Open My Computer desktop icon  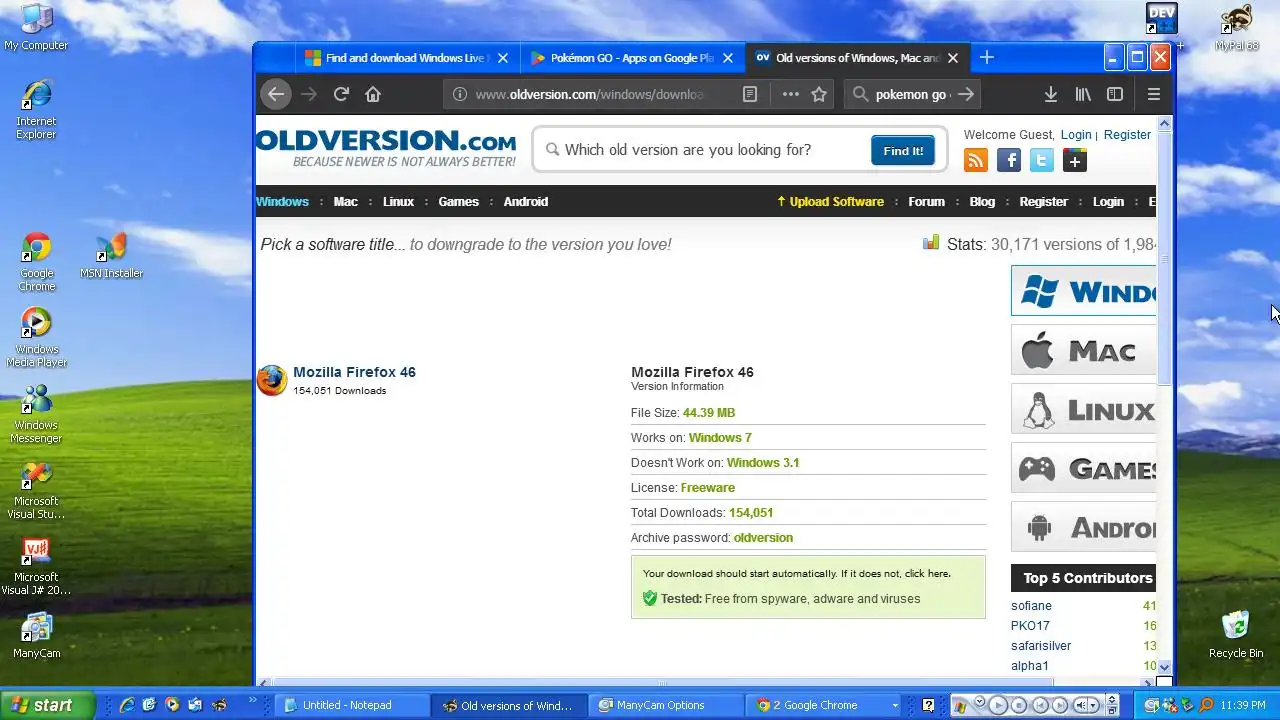(x=36, y=27)
